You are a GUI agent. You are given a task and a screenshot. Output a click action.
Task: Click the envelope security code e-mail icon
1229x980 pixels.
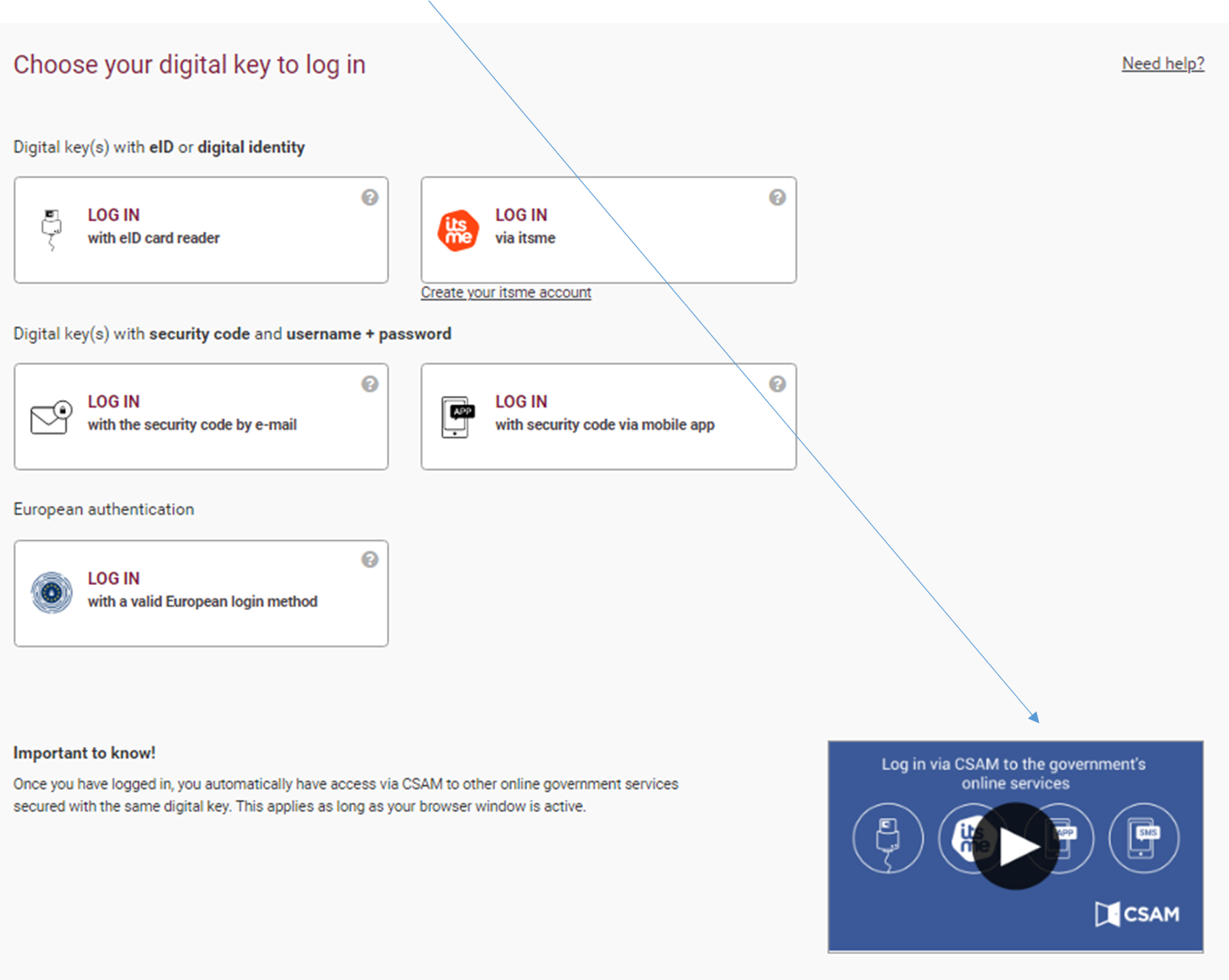51,416
